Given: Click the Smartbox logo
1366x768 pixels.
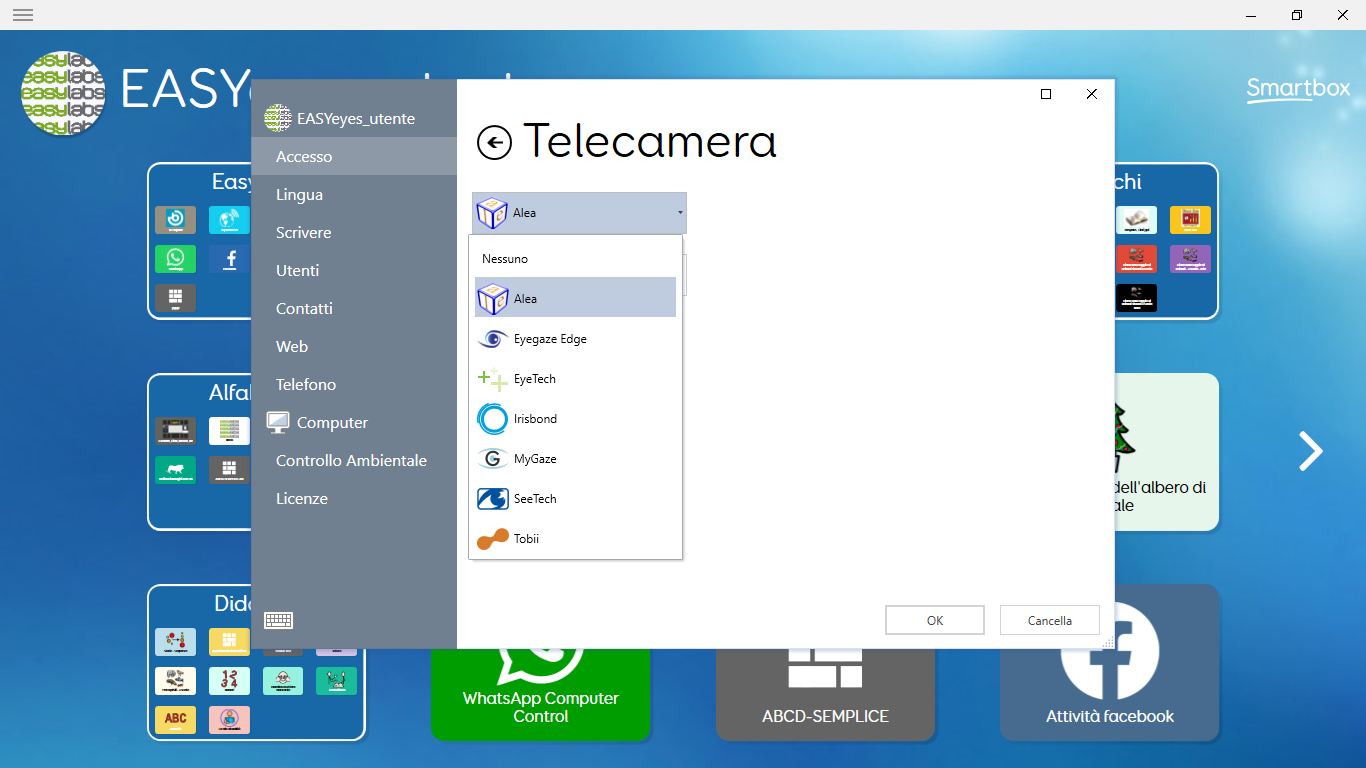Looking at the screenshot, I should pos(1298,89).
